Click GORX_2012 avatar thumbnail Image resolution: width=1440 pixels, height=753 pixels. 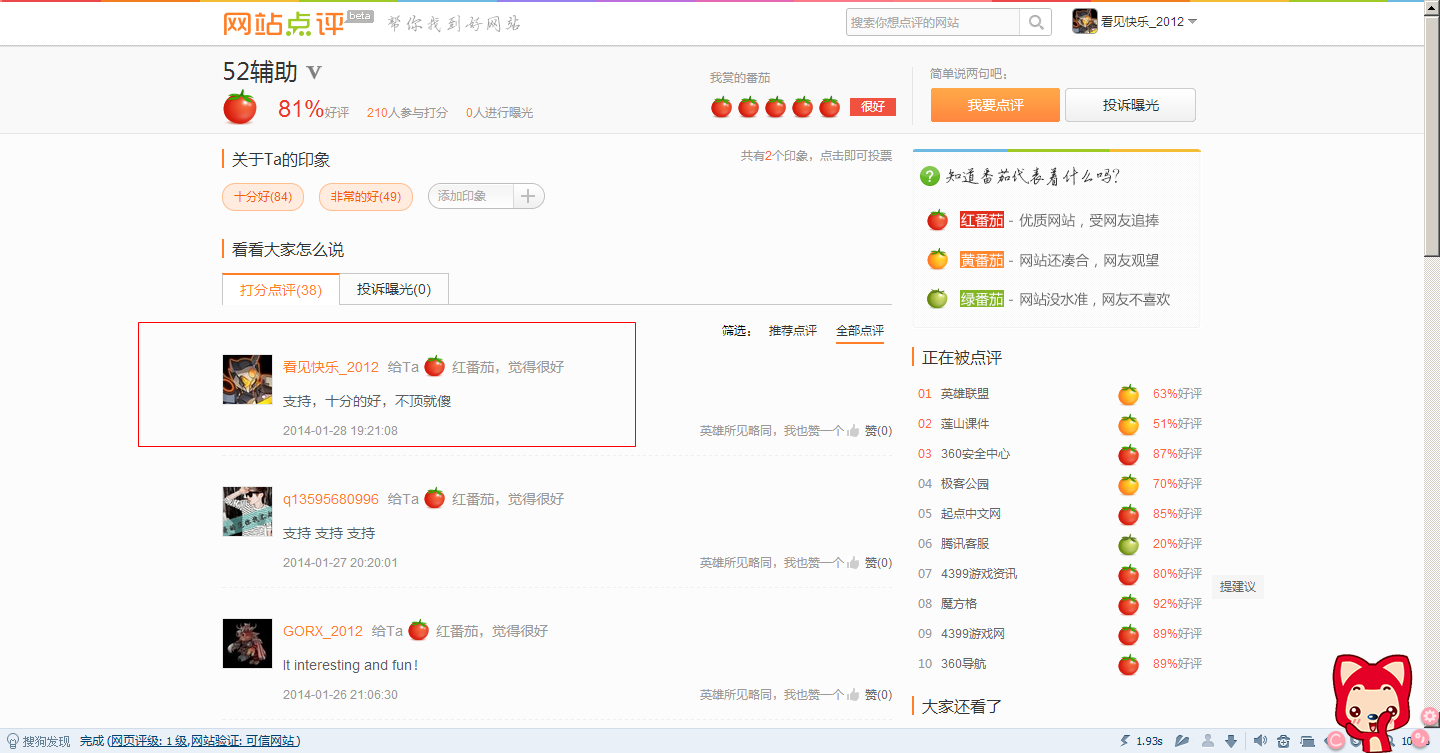pyautogui.click(x=247, y=644)
